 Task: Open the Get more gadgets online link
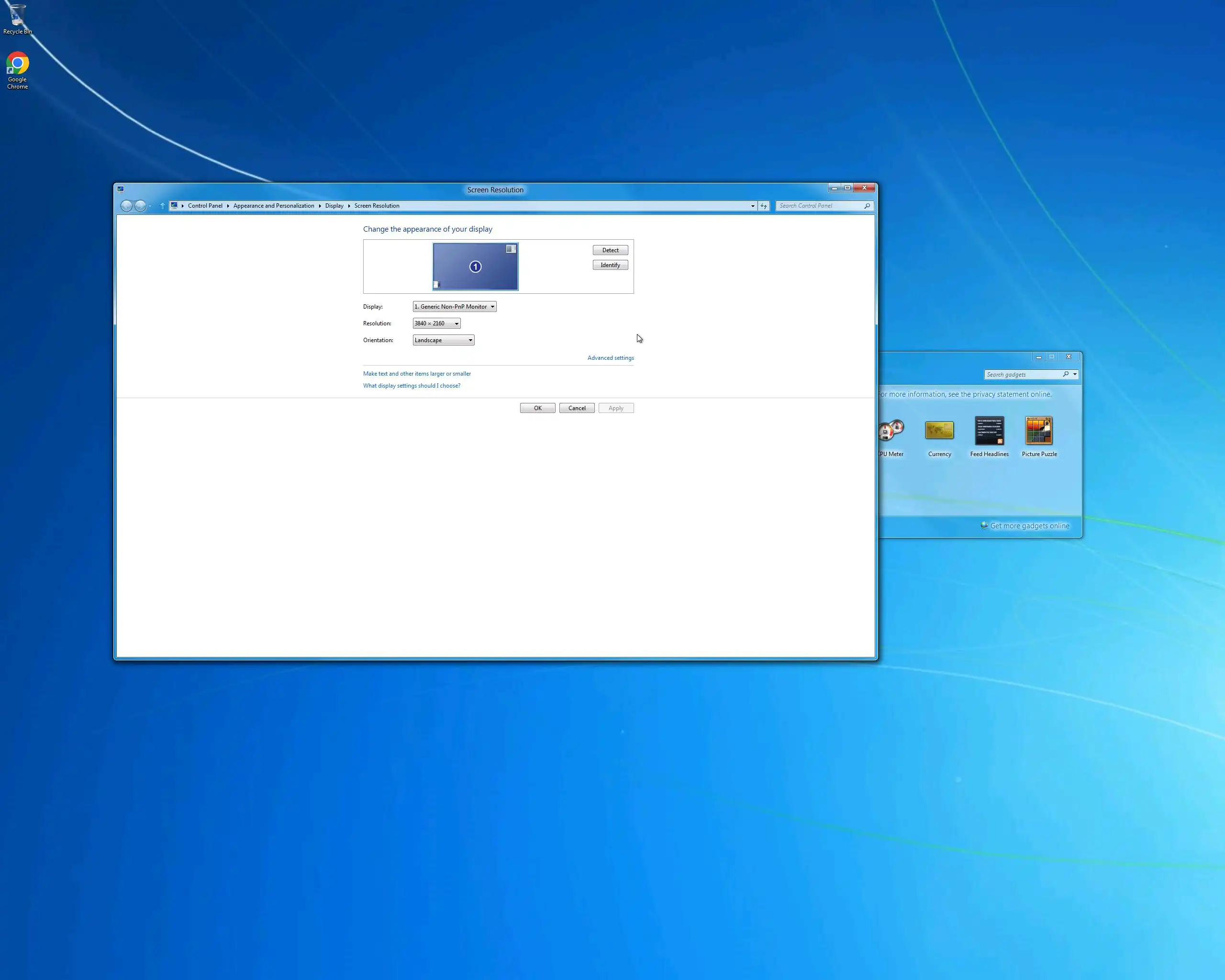click(x=1029, y=526)
